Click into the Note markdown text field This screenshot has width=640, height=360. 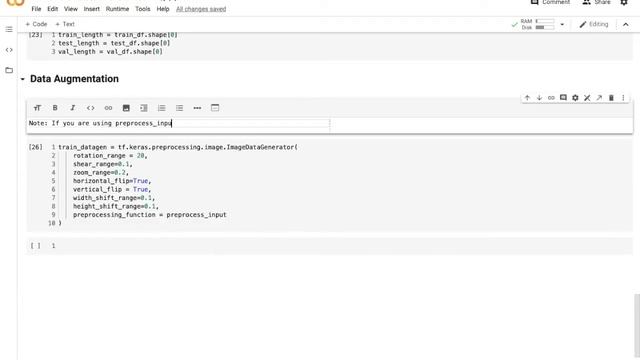178,123
